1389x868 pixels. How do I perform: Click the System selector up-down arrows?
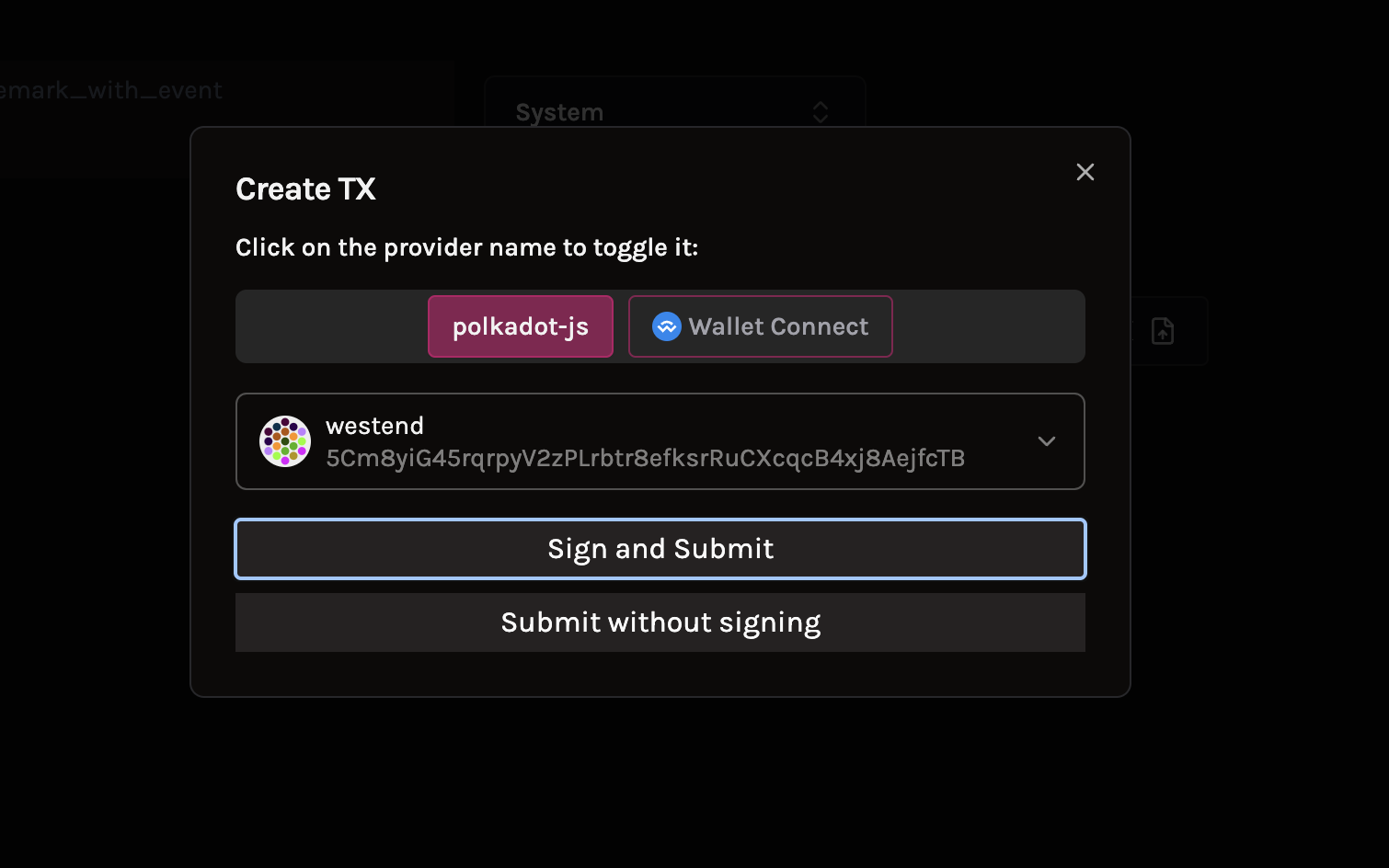pos(821,112)
